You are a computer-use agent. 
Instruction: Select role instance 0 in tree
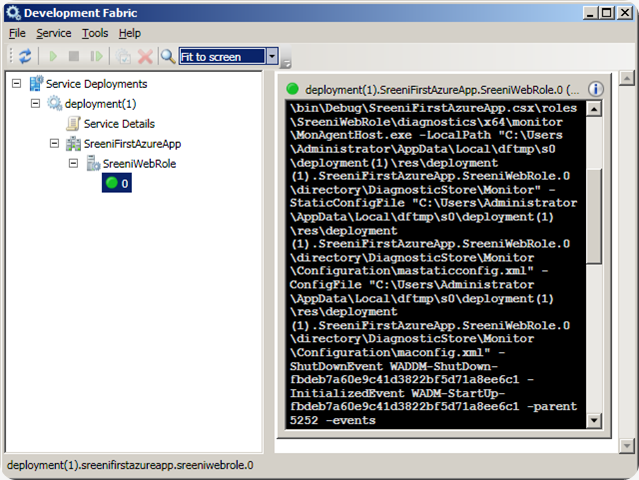pos(117,183)
